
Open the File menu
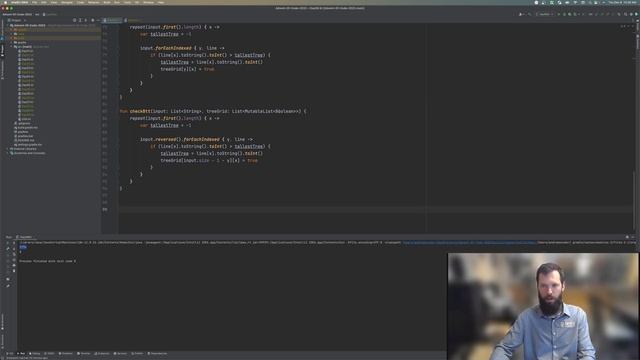pyautogui.click(x=34, y=2)
